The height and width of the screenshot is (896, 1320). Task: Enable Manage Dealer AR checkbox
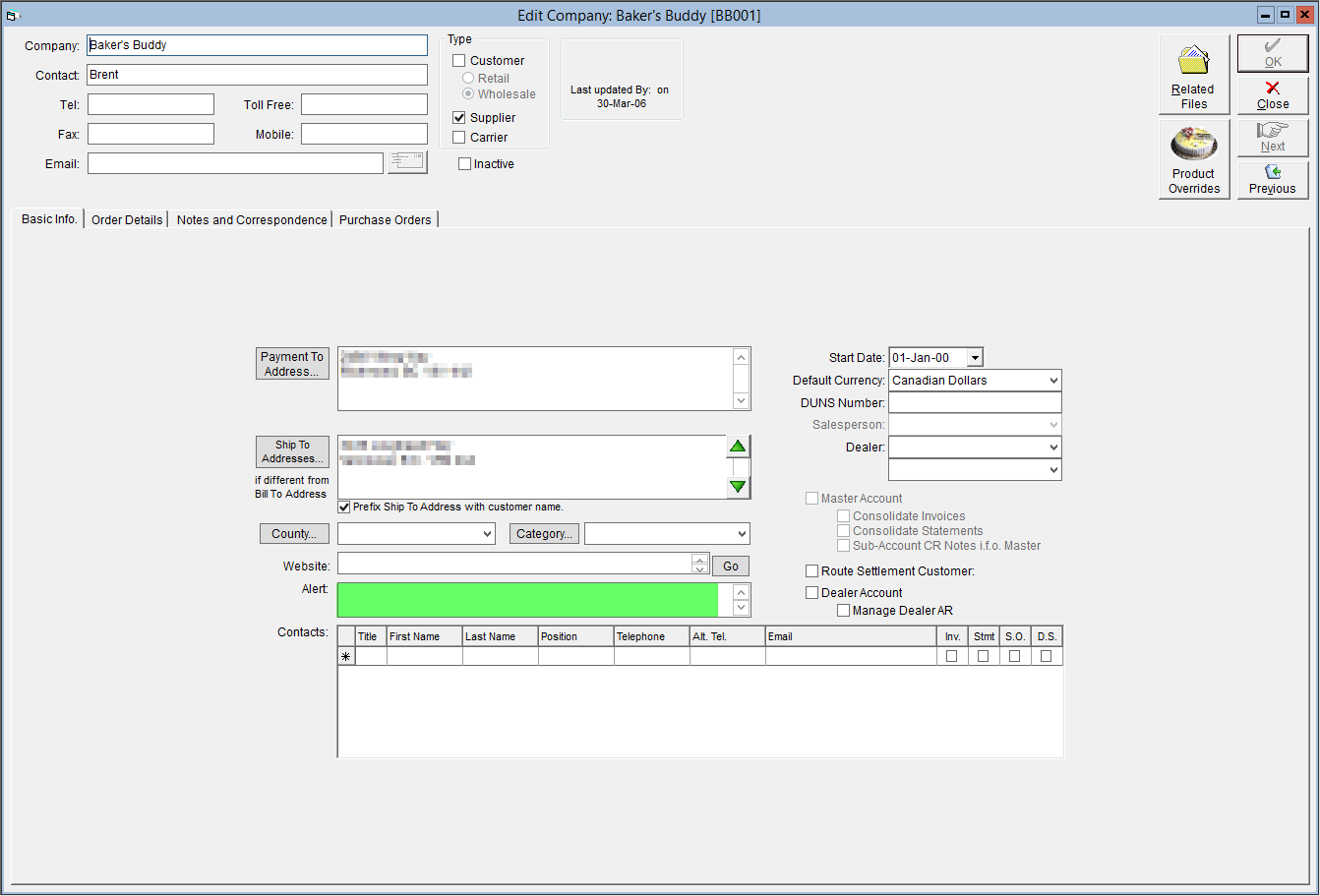(x=843, y=611)
